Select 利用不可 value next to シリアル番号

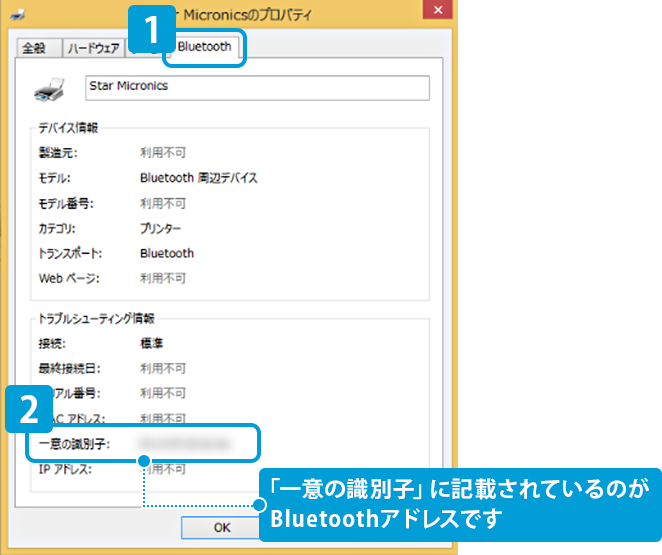coord(163,393)
